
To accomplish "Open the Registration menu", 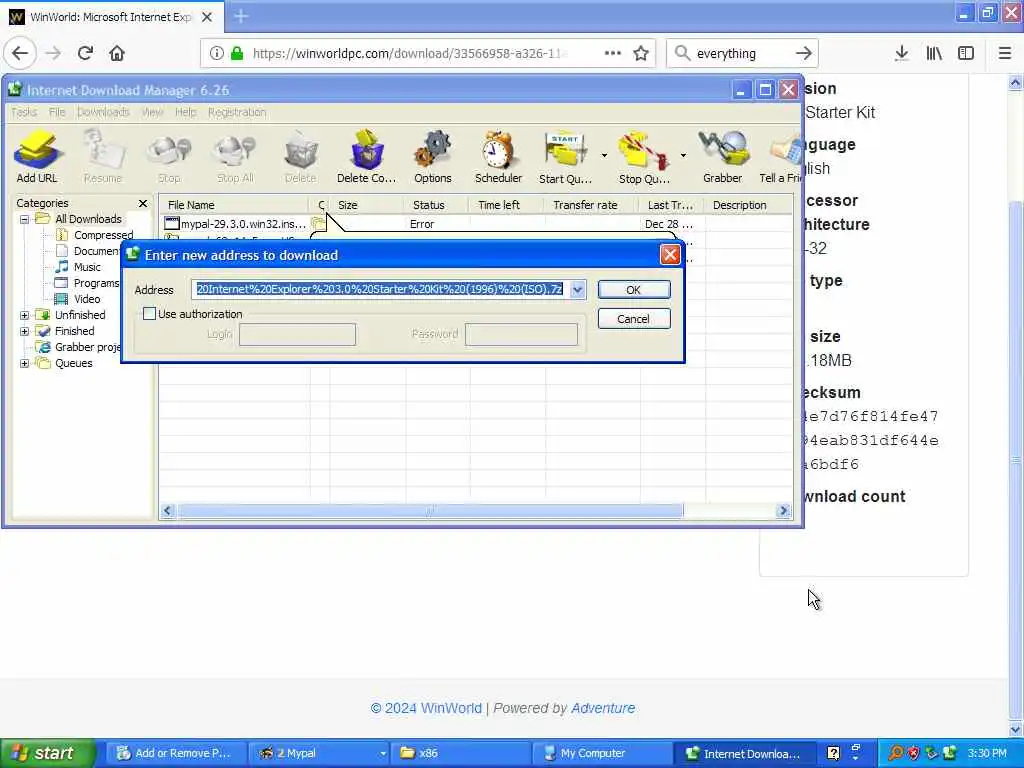I will [237, 112].
